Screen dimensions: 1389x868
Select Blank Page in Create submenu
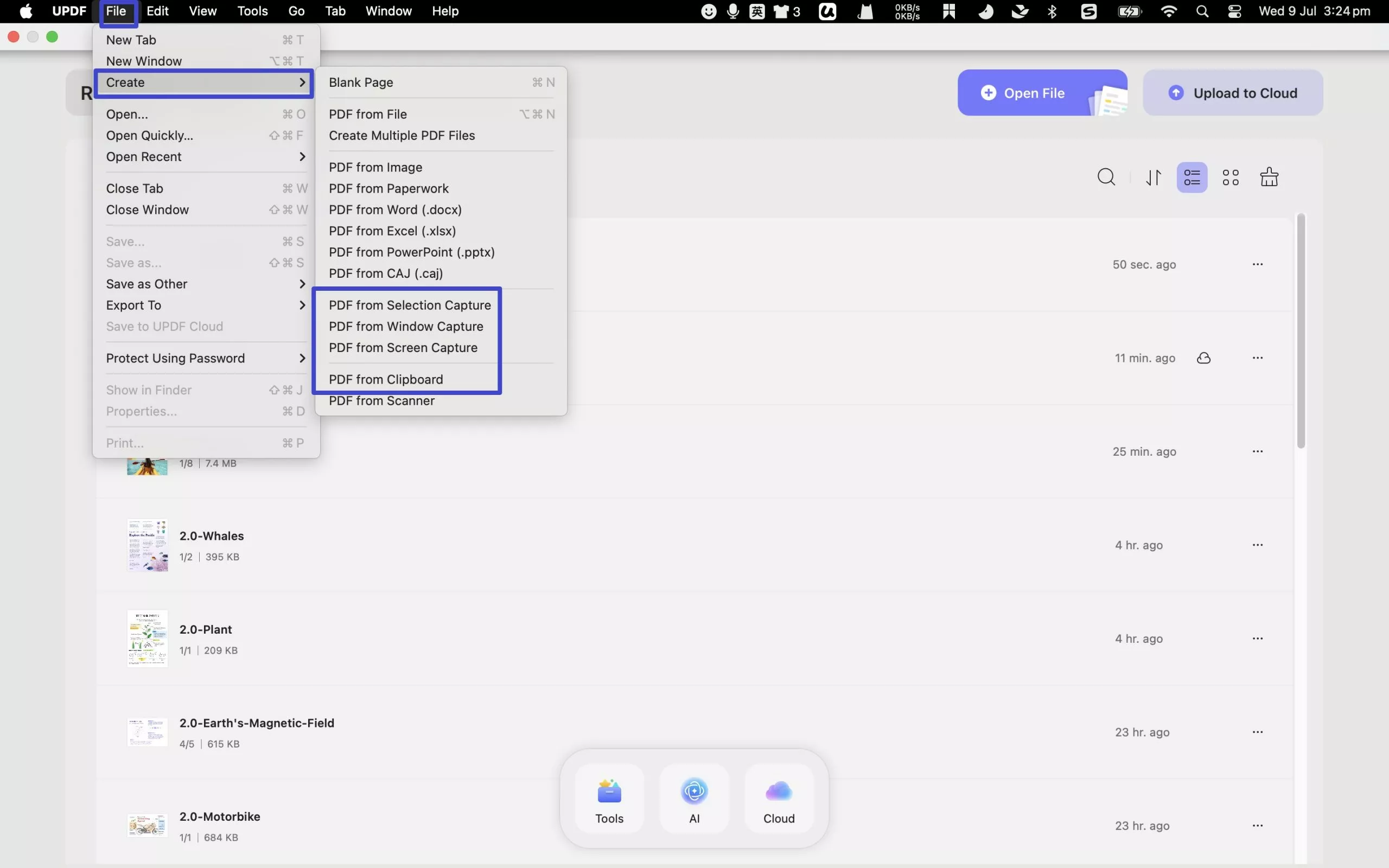[441, 82]
